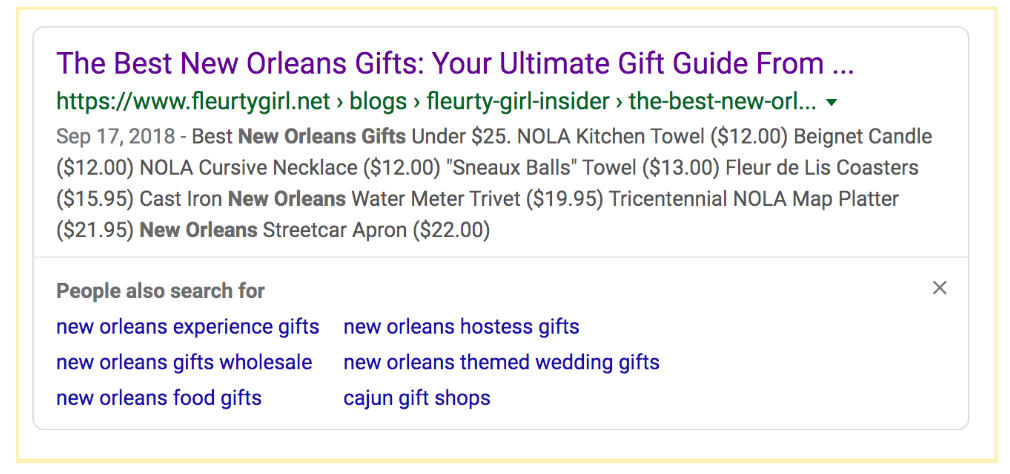Screen dimensions: 1010x474
Task: Click the 'Streetcar Apron ($22.00)' snippet text
Action: 376,230
